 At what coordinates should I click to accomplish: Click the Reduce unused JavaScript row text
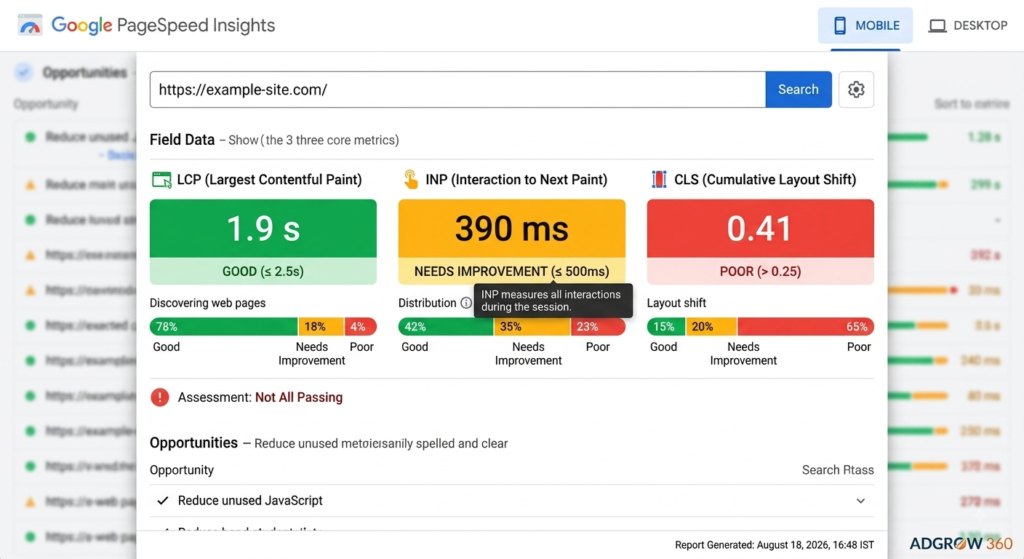pos(250,500)
